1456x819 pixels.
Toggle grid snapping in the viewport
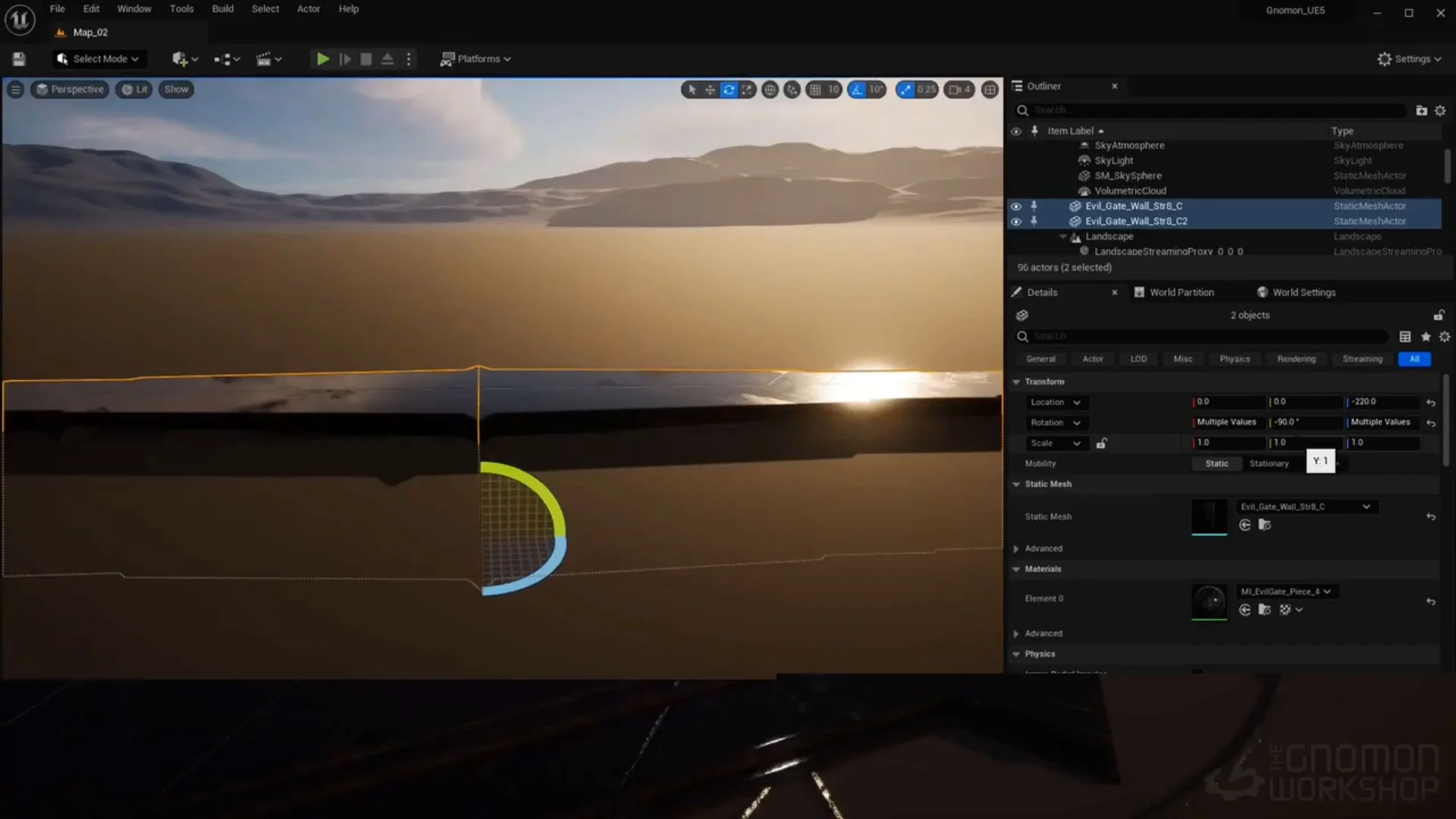[815, 89]
